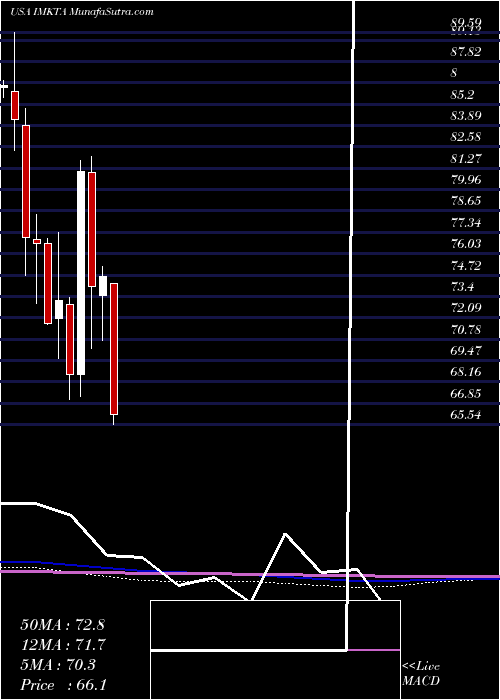Click the 81.27 price axis label
Screen dimensions: 500x700
[x=466, y=158]
